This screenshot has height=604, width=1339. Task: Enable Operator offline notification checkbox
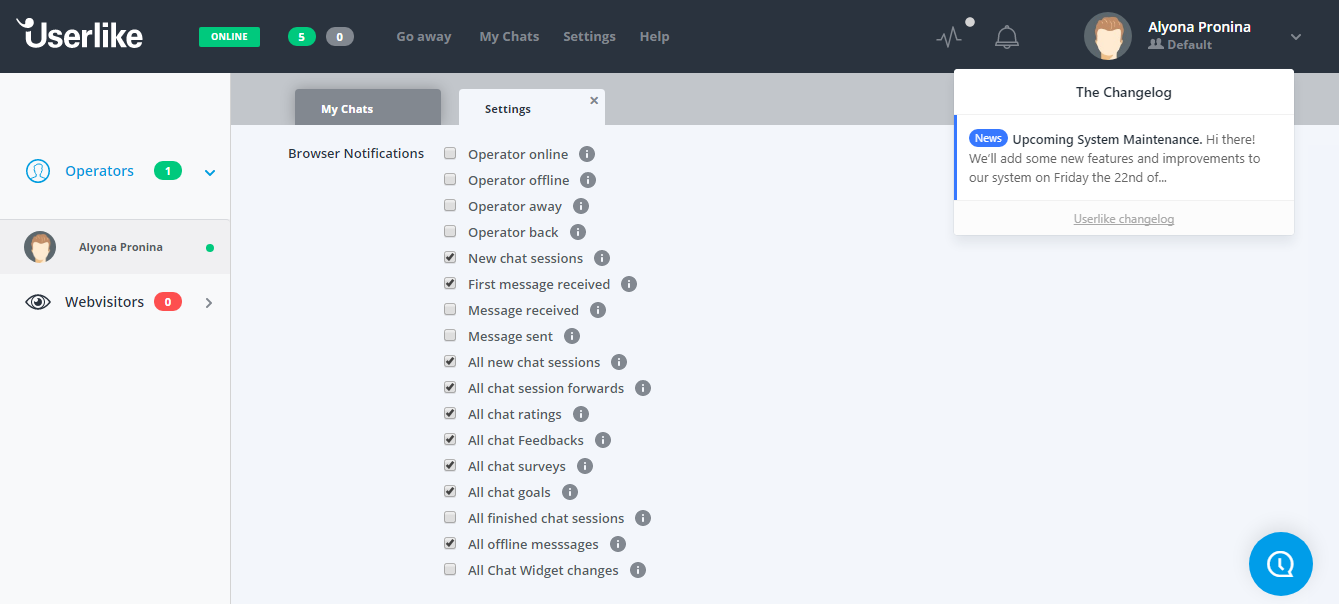[450, 180]
